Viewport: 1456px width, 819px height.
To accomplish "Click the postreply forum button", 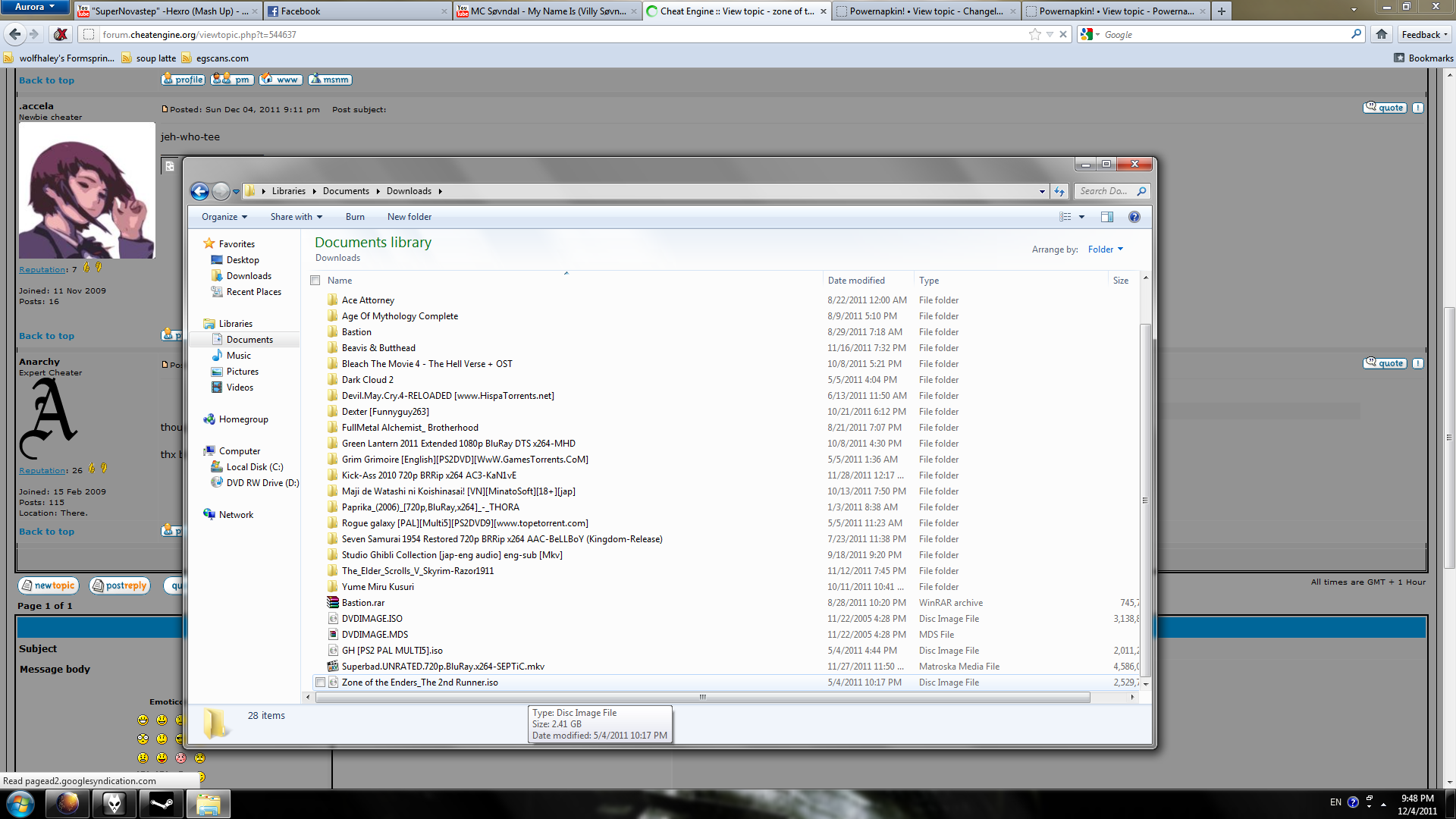I will click(x=119, y=585).
